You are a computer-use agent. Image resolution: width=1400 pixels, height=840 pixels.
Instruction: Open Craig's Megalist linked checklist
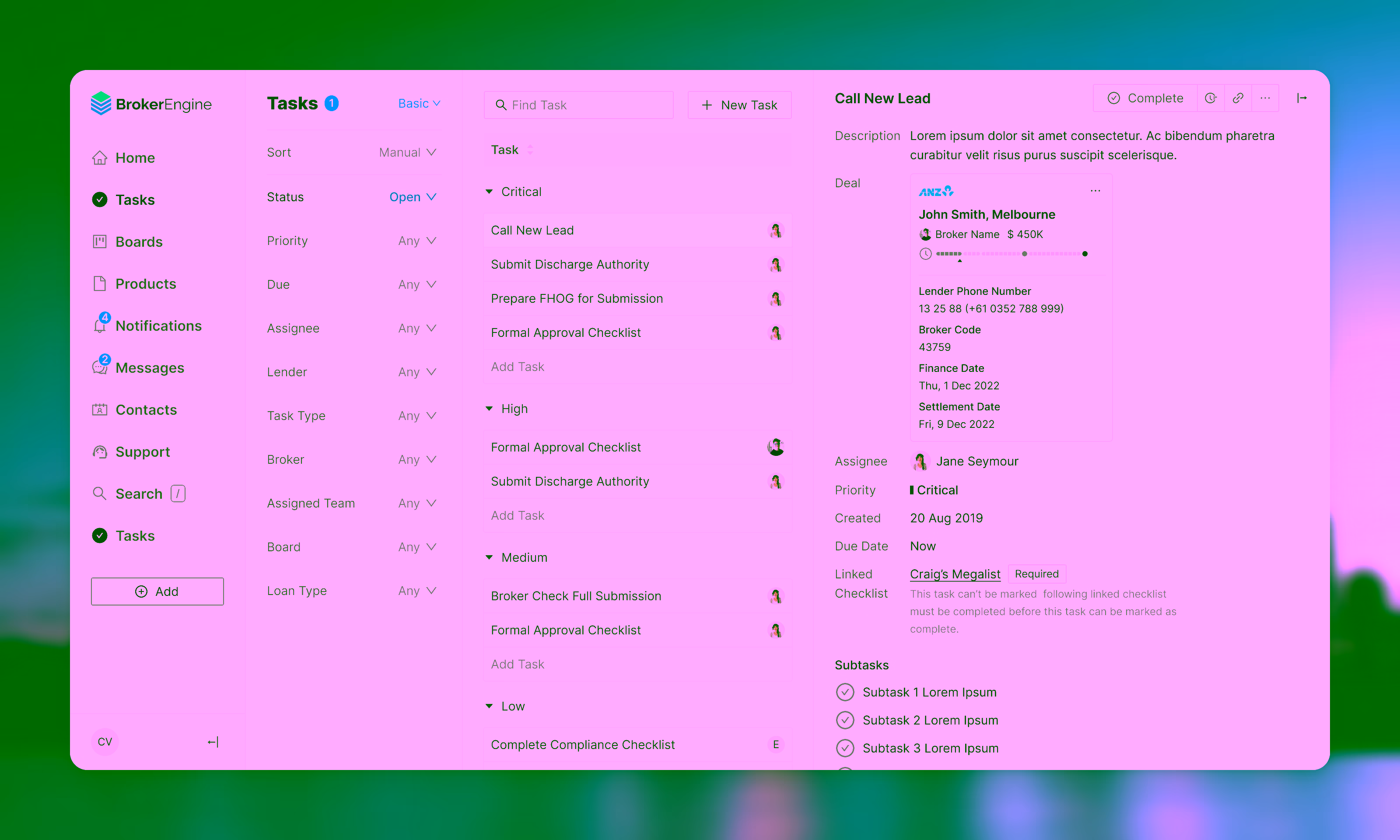tap(955, 574)
